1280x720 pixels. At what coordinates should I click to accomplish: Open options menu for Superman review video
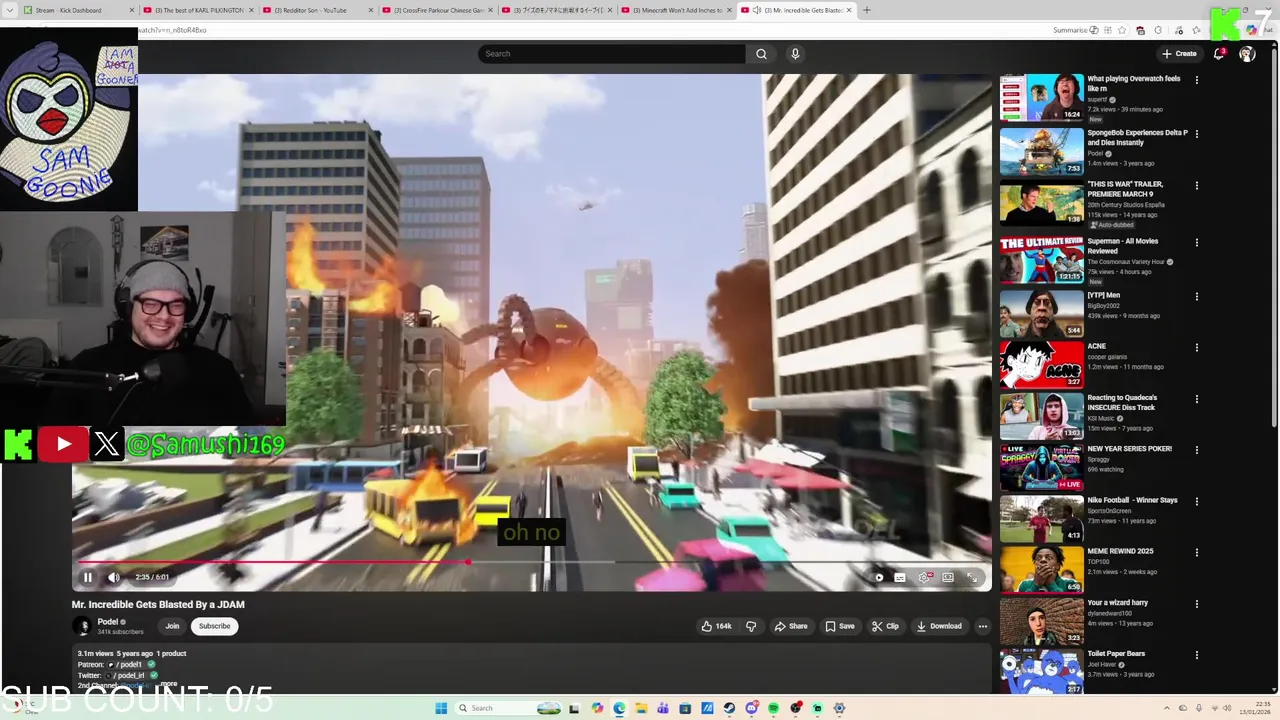click(x=1197, y=243)
